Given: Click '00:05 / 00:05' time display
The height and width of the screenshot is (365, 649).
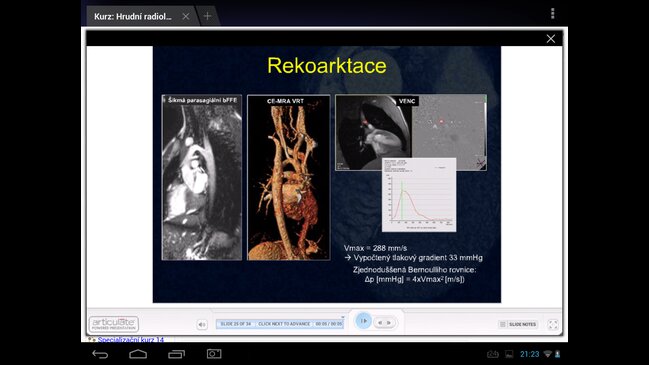Looking at the screenshot, I should [329, 324].
